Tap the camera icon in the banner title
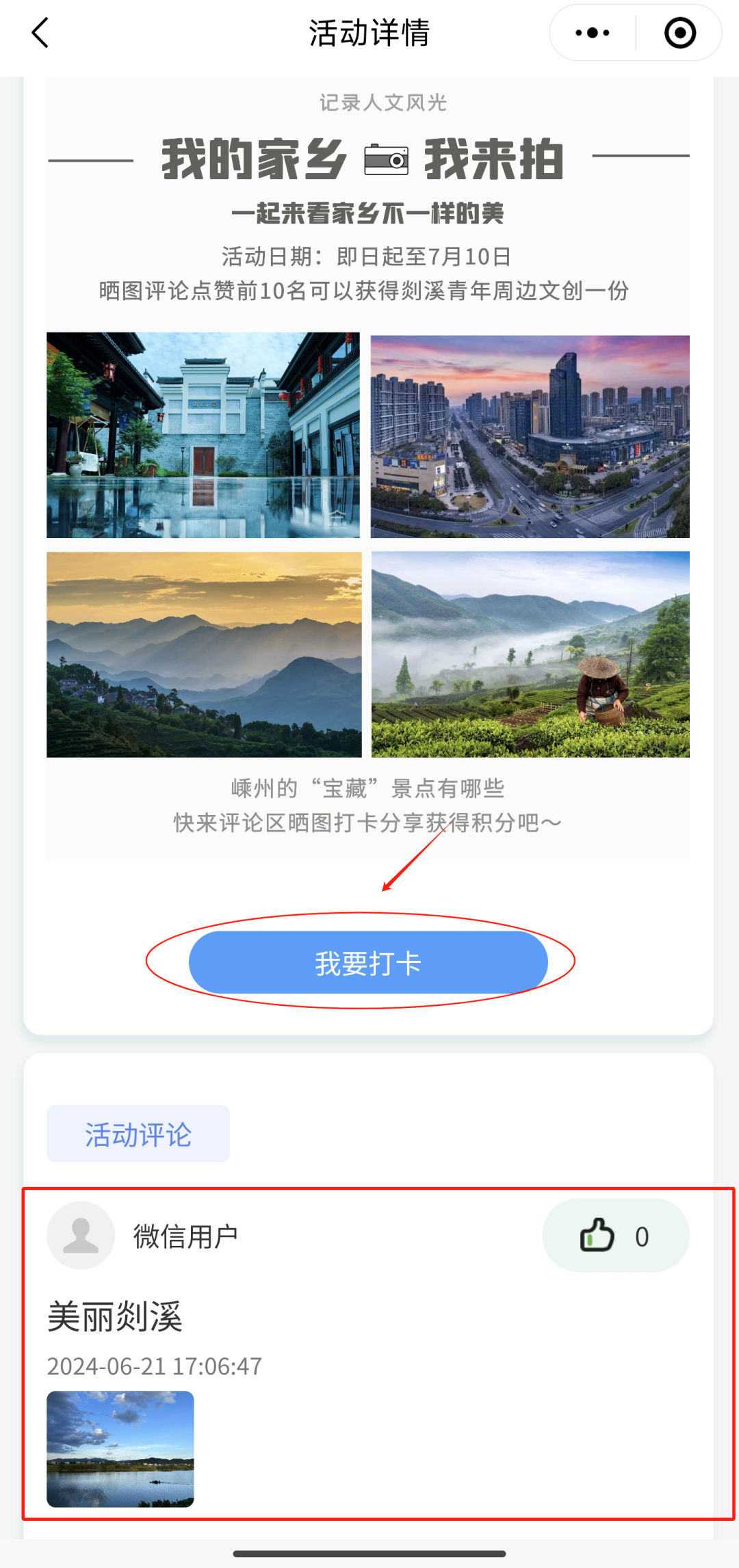The image size is (739, 1568). 386,159
